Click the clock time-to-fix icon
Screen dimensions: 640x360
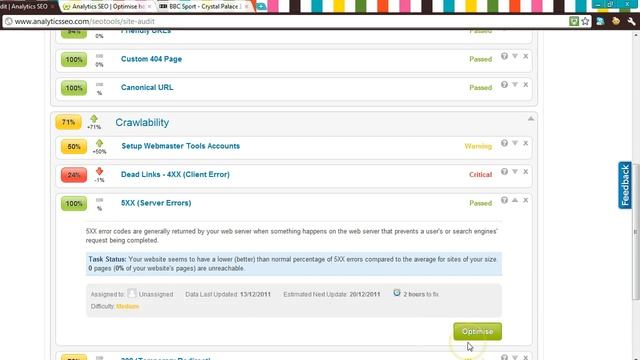coord(397,293)
